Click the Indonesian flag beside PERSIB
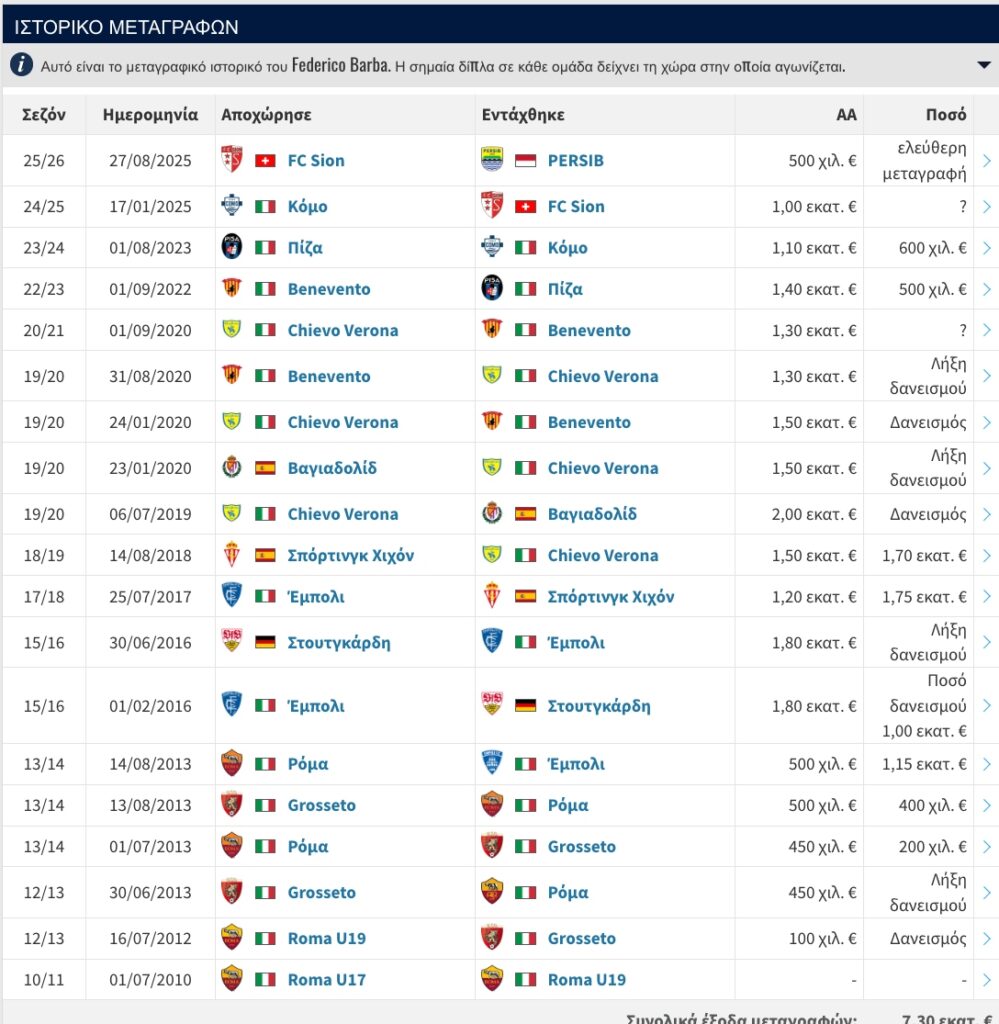999x1024 pixels. (x=525, y=160)
